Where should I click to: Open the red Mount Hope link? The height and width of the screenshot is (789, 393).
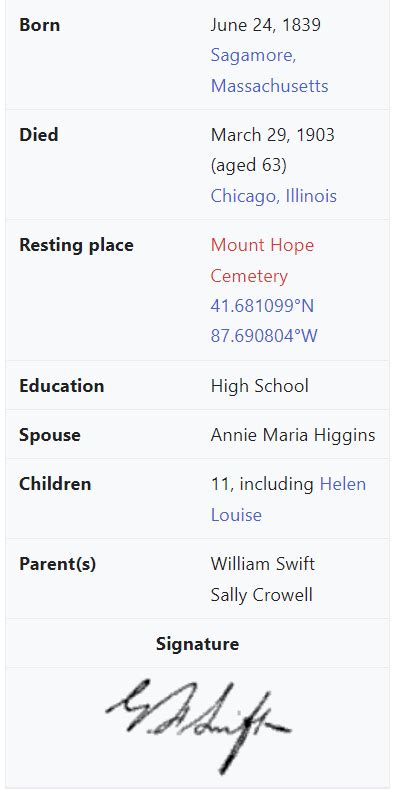click(262, 245)
